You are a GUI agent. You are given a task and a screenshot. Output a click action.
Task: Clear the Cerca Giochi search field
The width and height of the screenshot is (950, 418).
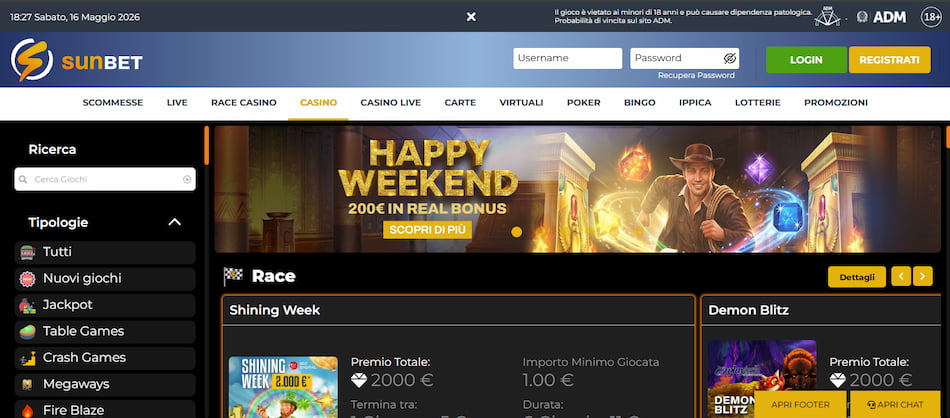[187, 179]
